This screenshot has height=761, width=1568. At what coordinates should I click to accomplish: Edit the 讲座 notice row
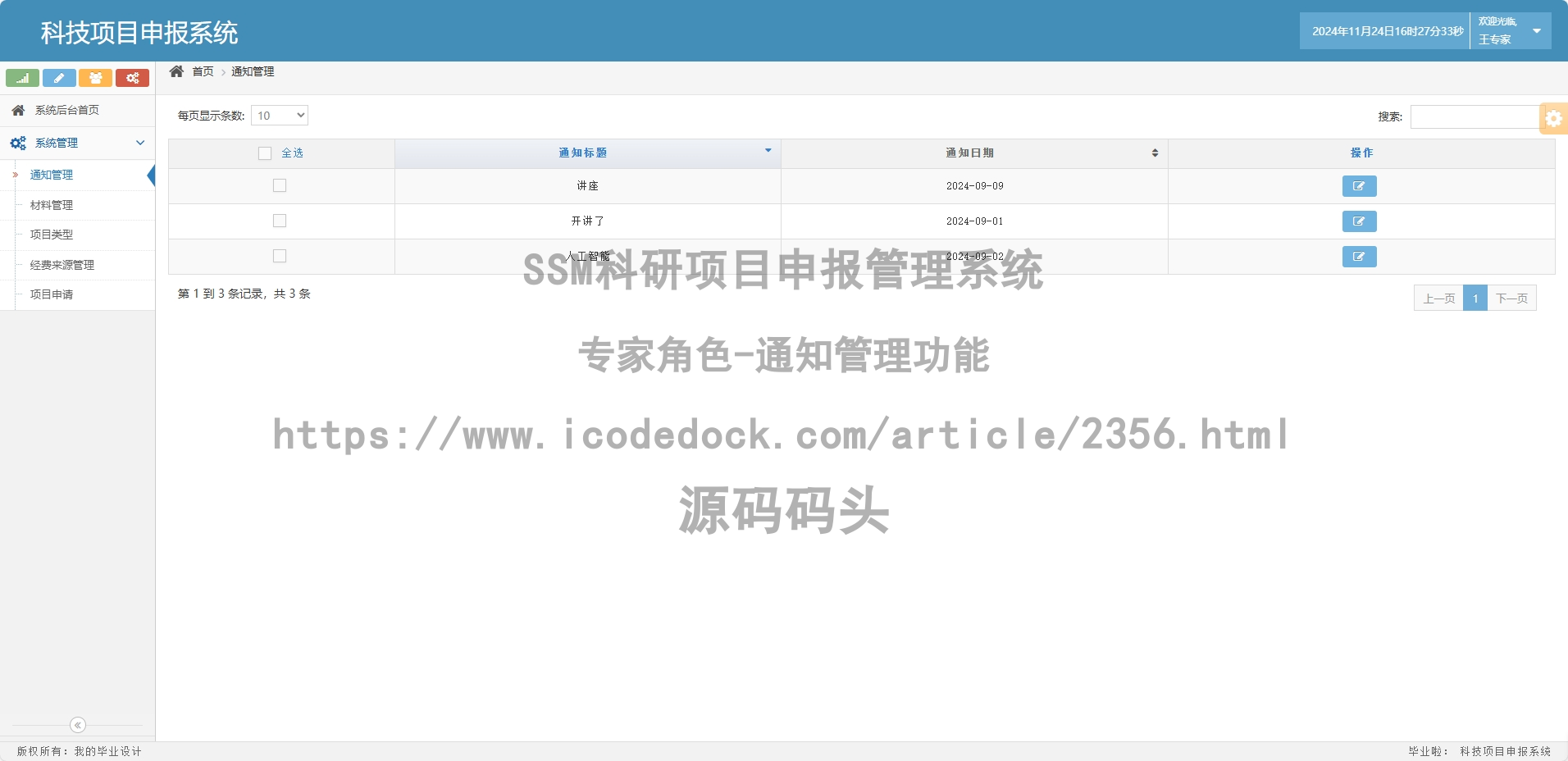(x=1359, y=186)
